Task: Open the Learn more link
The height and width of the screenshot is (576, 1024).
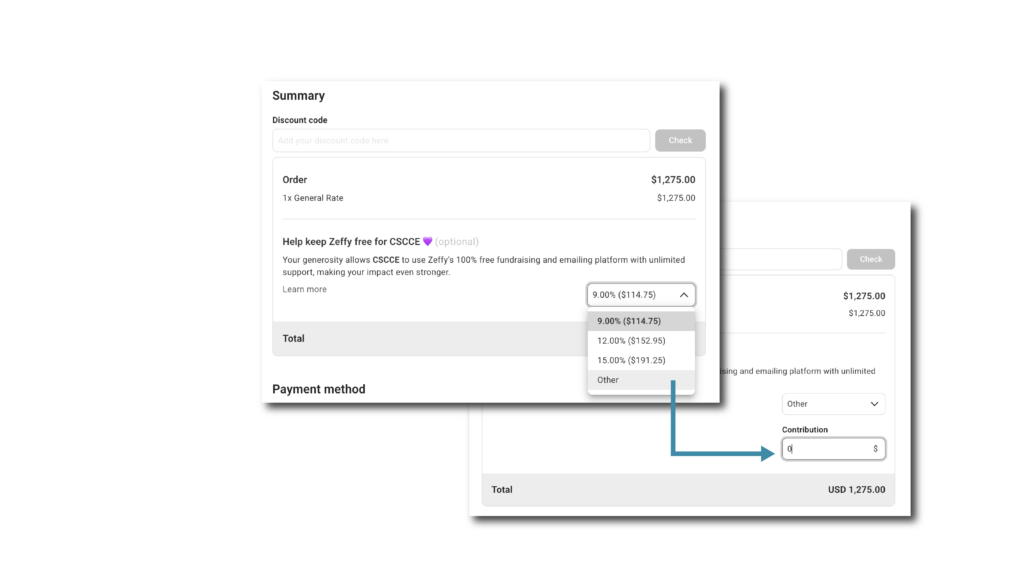Action: click(x=304, y=289)
